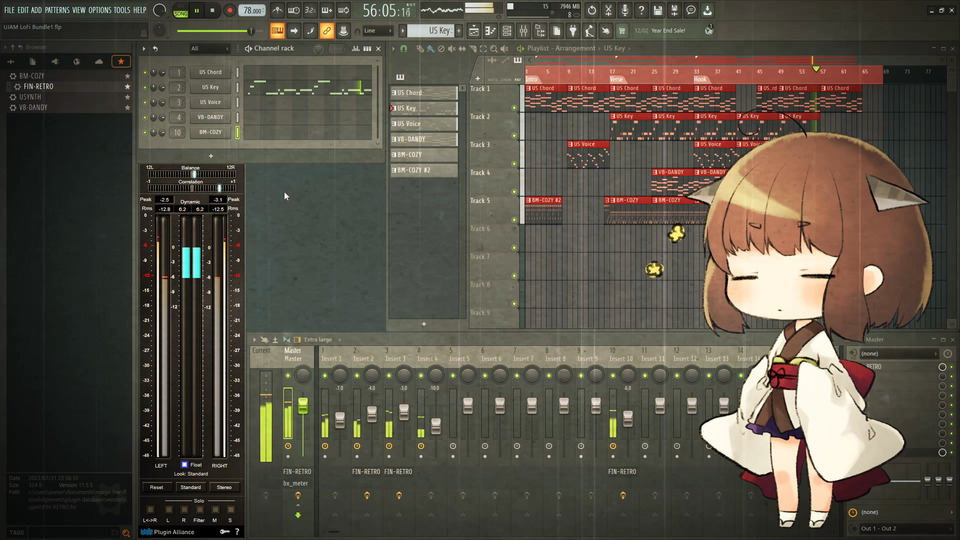The image size is (960, 540).
Task: Select the US Voice channel button
Action: tap(210, 102)
